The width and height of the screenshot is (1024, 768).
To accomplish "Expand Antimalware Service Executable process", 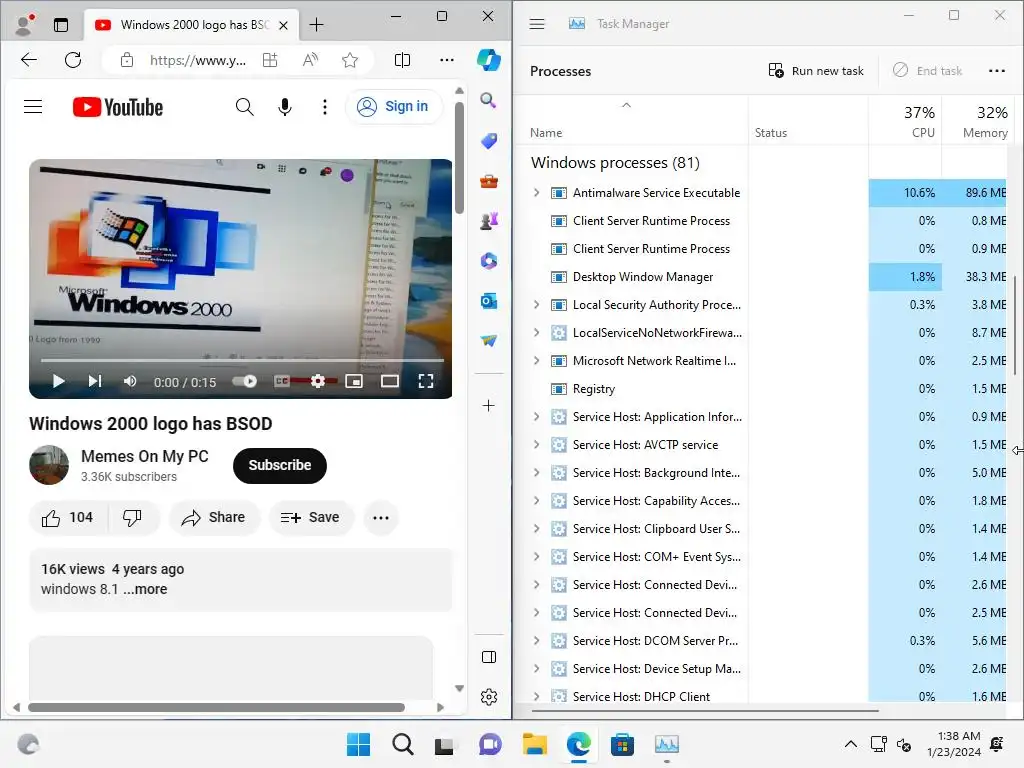I will pos(536,193).
